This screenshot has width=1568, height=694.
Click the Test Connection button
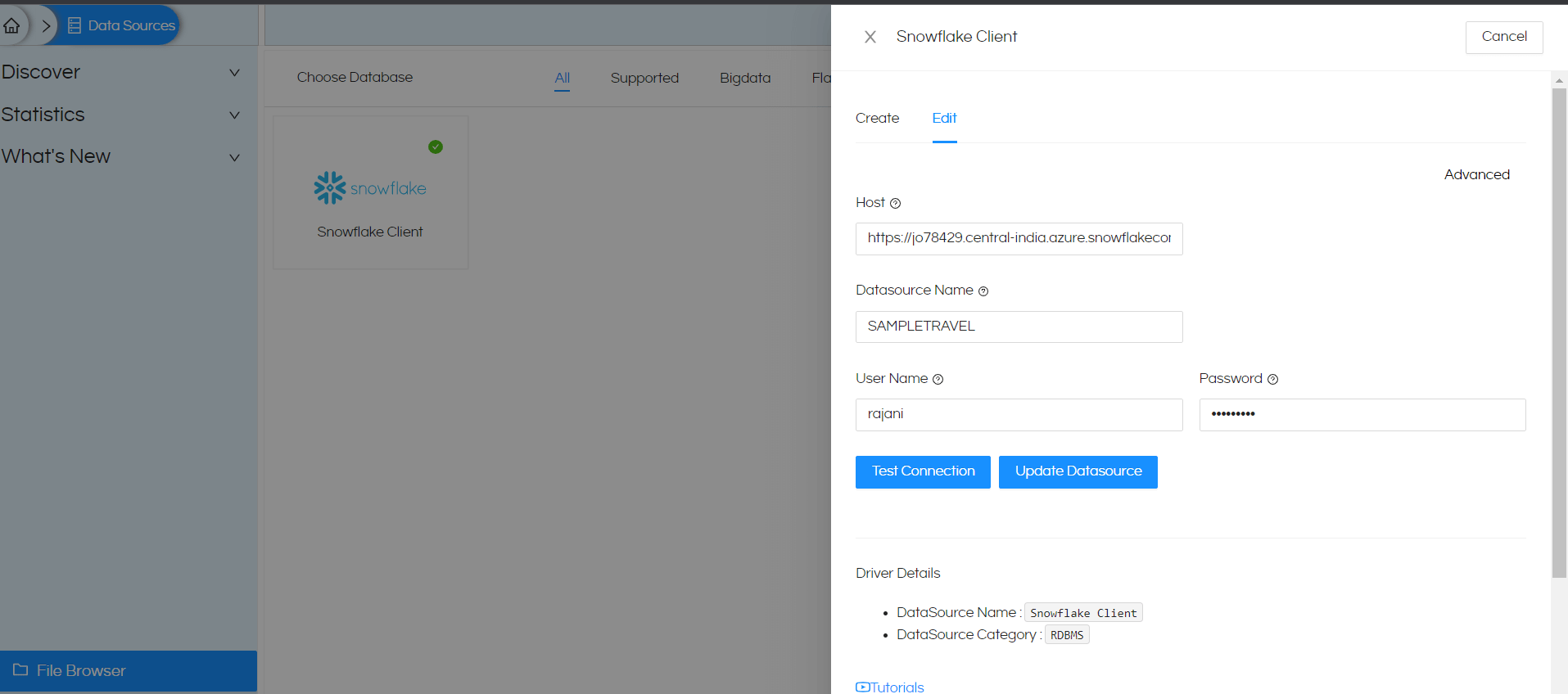[x=923, y=472]
